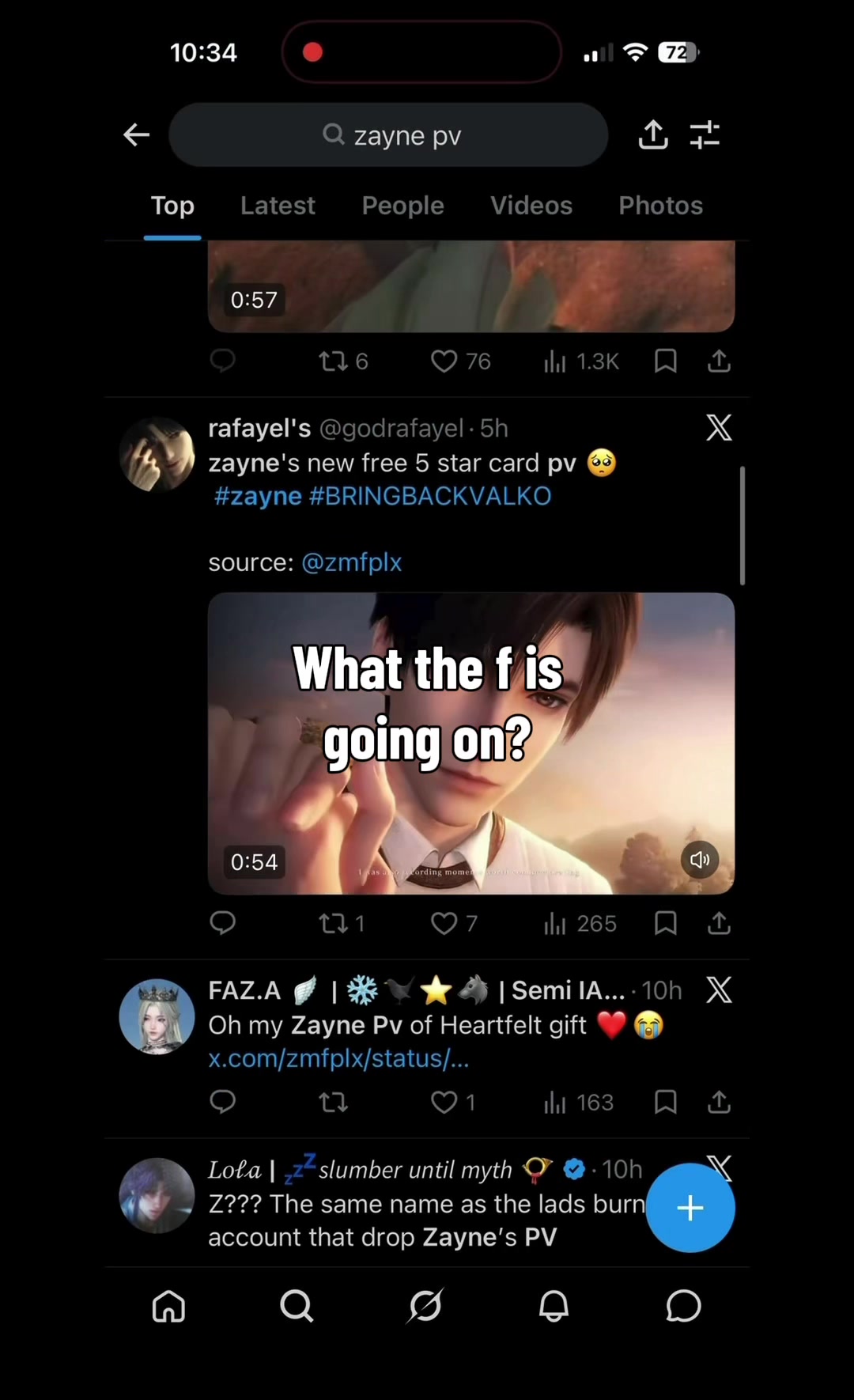Image resolution: width=854 pixels, height=1400 pixels.
Task: Share search results via upload icon
Action: tap(653, 134)
